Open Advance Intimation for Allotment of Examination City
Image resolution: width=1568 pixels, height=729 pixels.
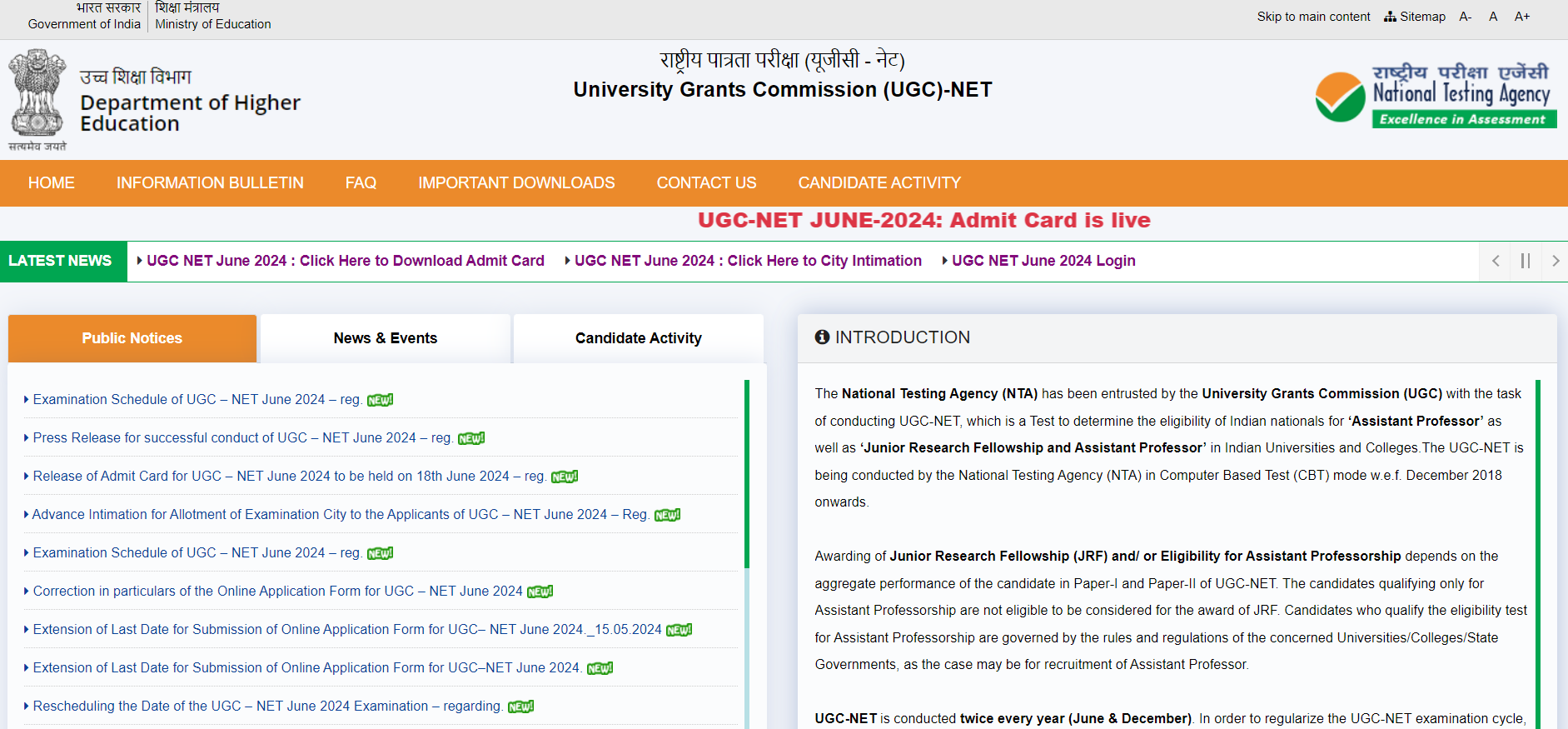[x=341, y=515]
